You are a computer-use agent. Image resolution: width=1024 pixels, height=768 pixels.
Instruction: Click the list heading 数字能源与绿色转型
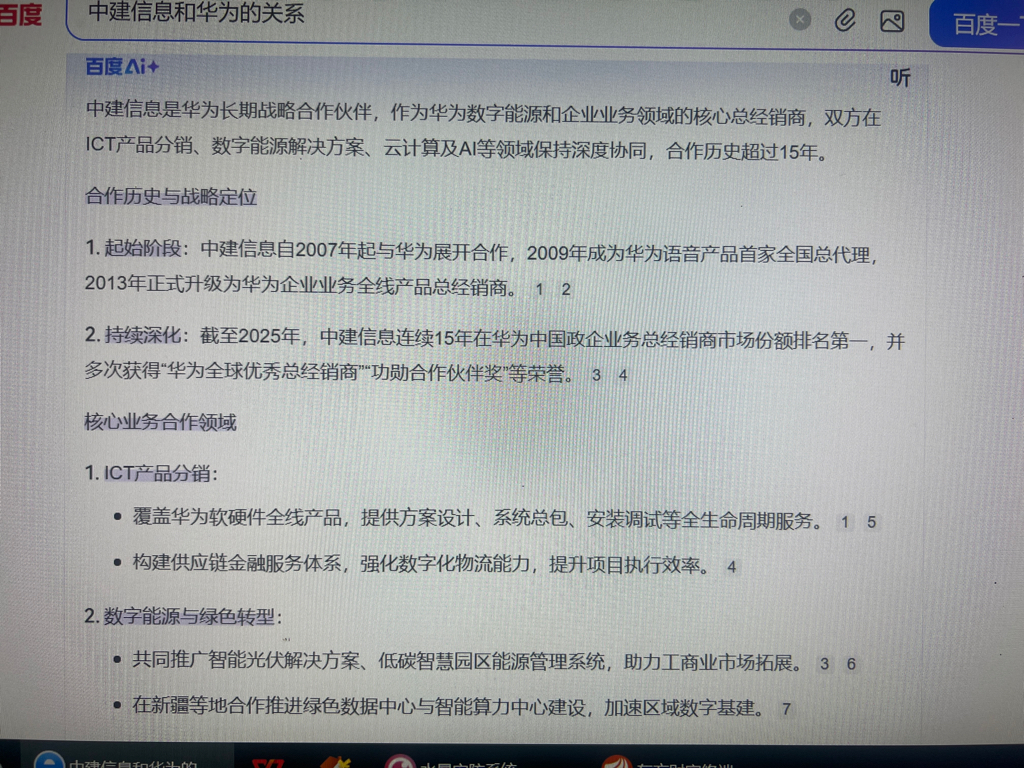coord(189,616)
